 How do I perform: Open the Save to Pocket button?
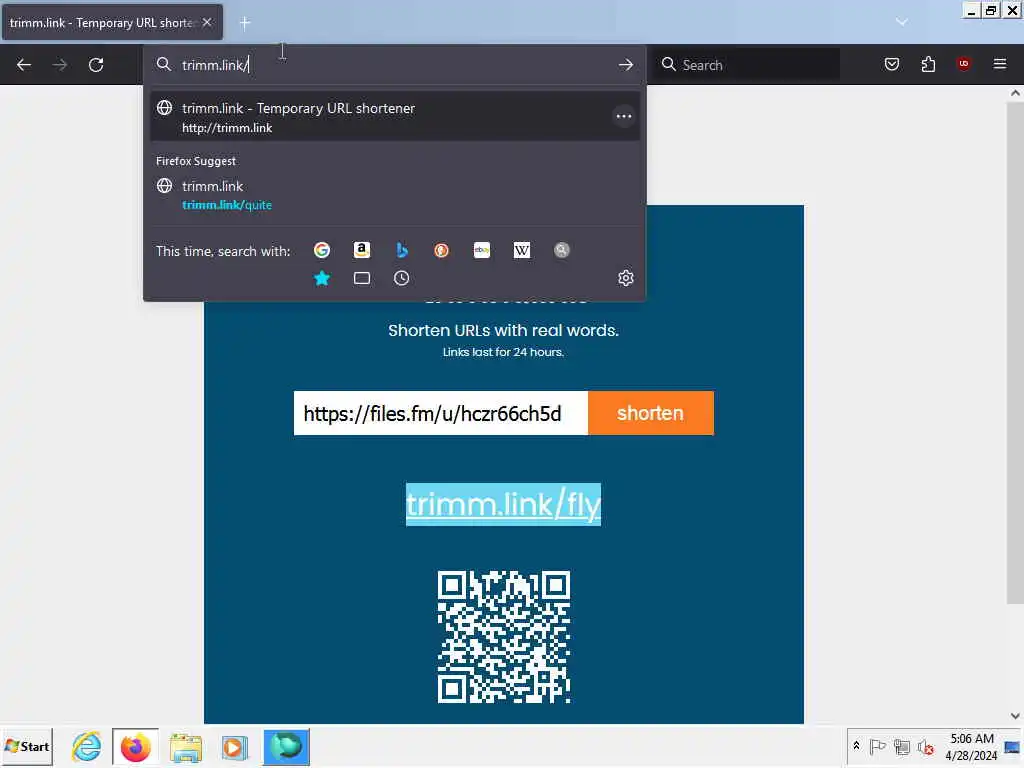[891, 64]
